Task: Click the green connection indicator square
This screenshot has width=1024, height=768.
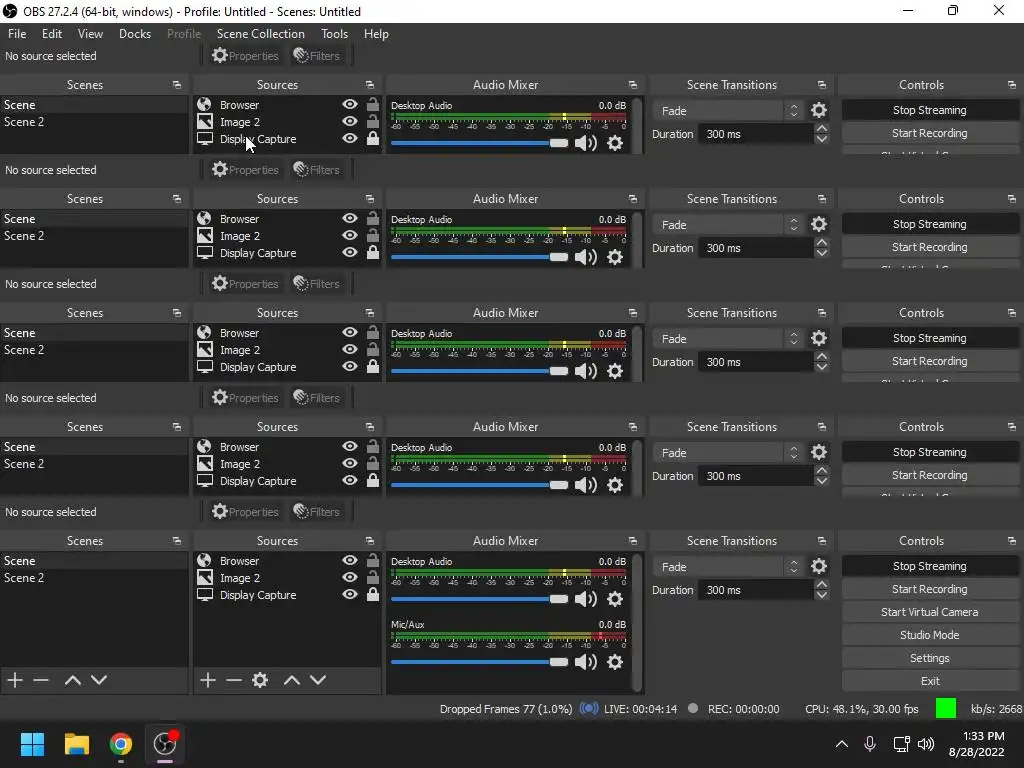Action: (946, 708)
